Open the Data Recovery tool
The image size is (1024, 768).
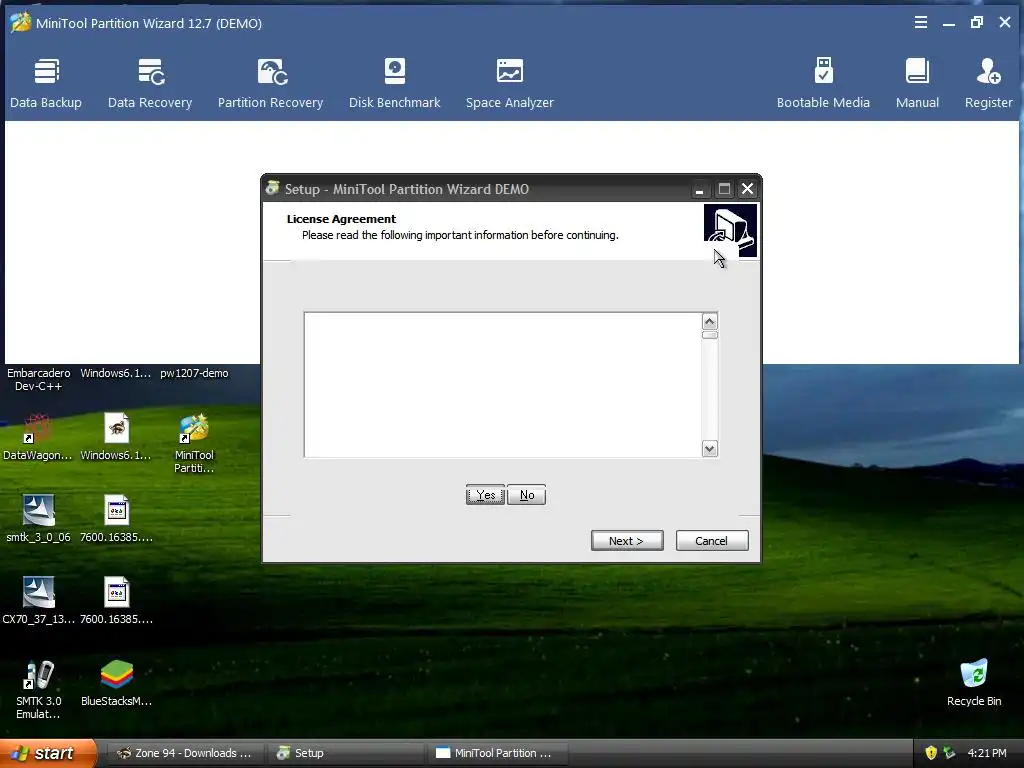click(x=150, y=84)
